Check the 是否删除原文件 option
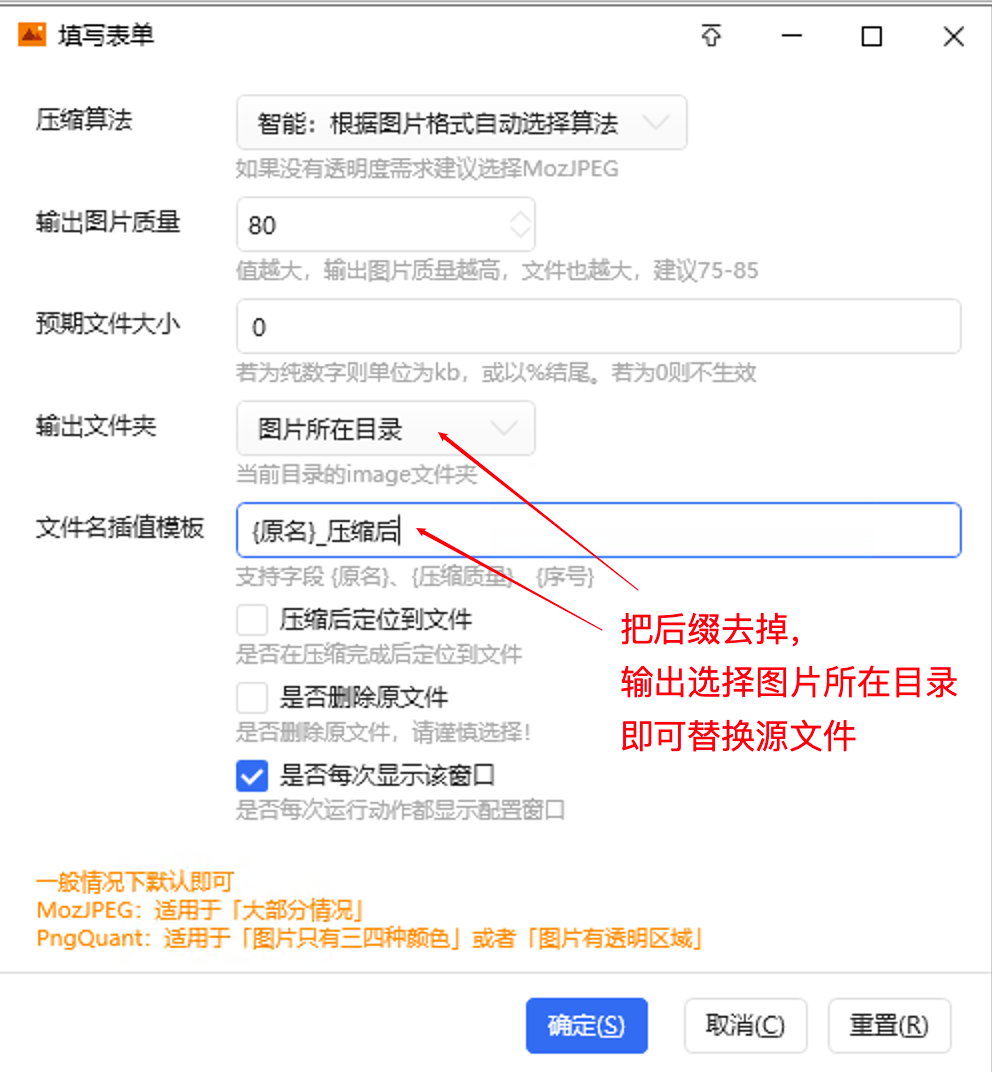 coord(252,698)
